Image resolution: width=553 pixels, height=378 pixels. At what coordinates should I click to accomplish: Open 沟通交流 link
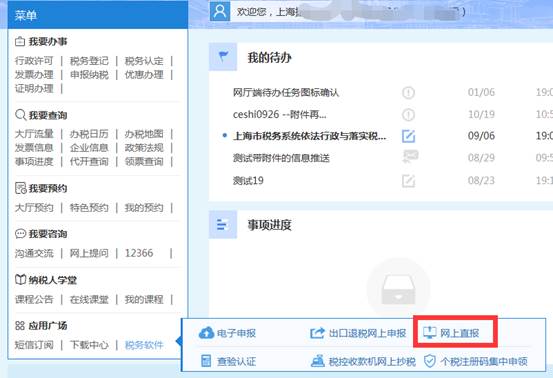click(34, 253)
